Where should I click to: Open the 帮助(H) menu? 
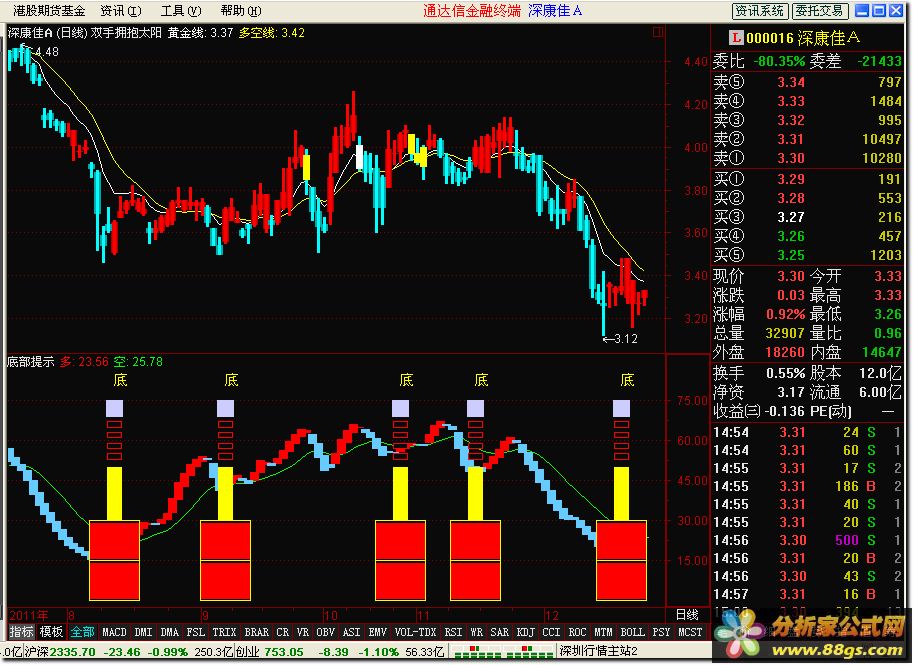tap(241, 10)
